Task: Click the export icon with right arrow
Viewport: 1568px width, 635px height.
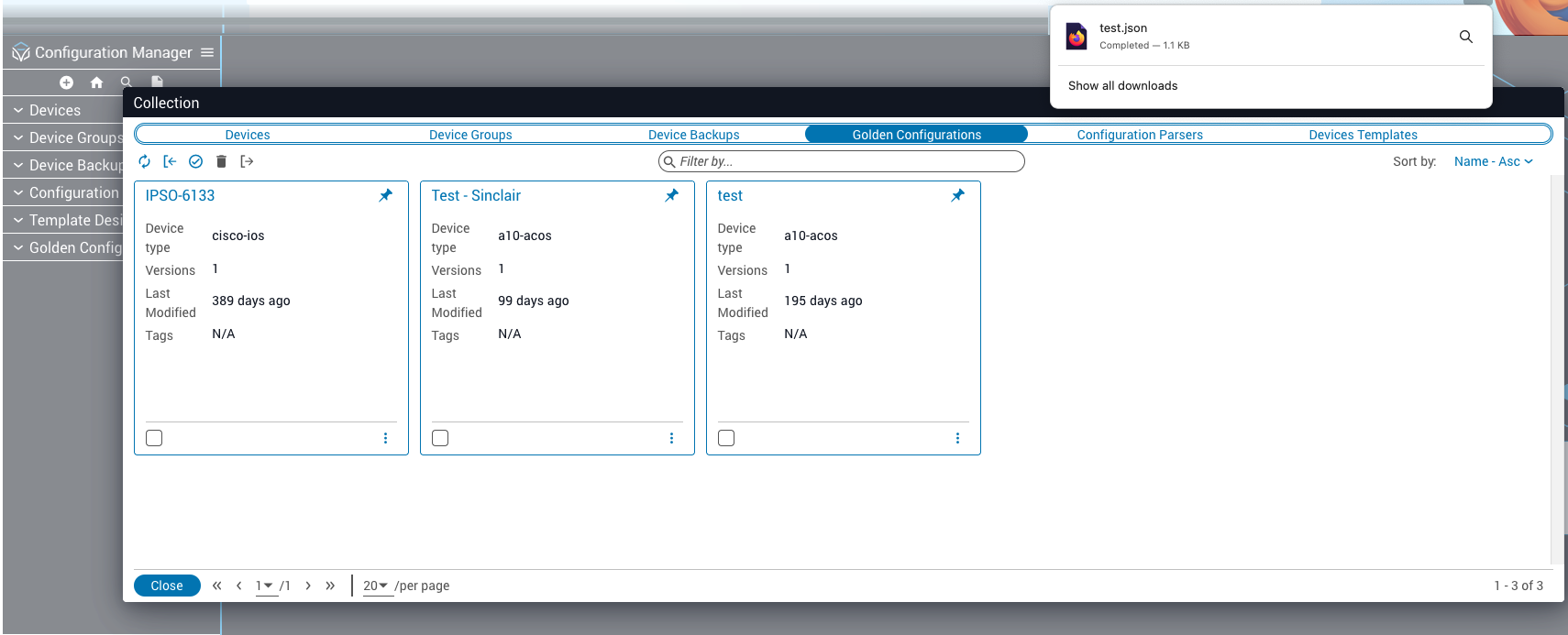Action: point(247,161)
